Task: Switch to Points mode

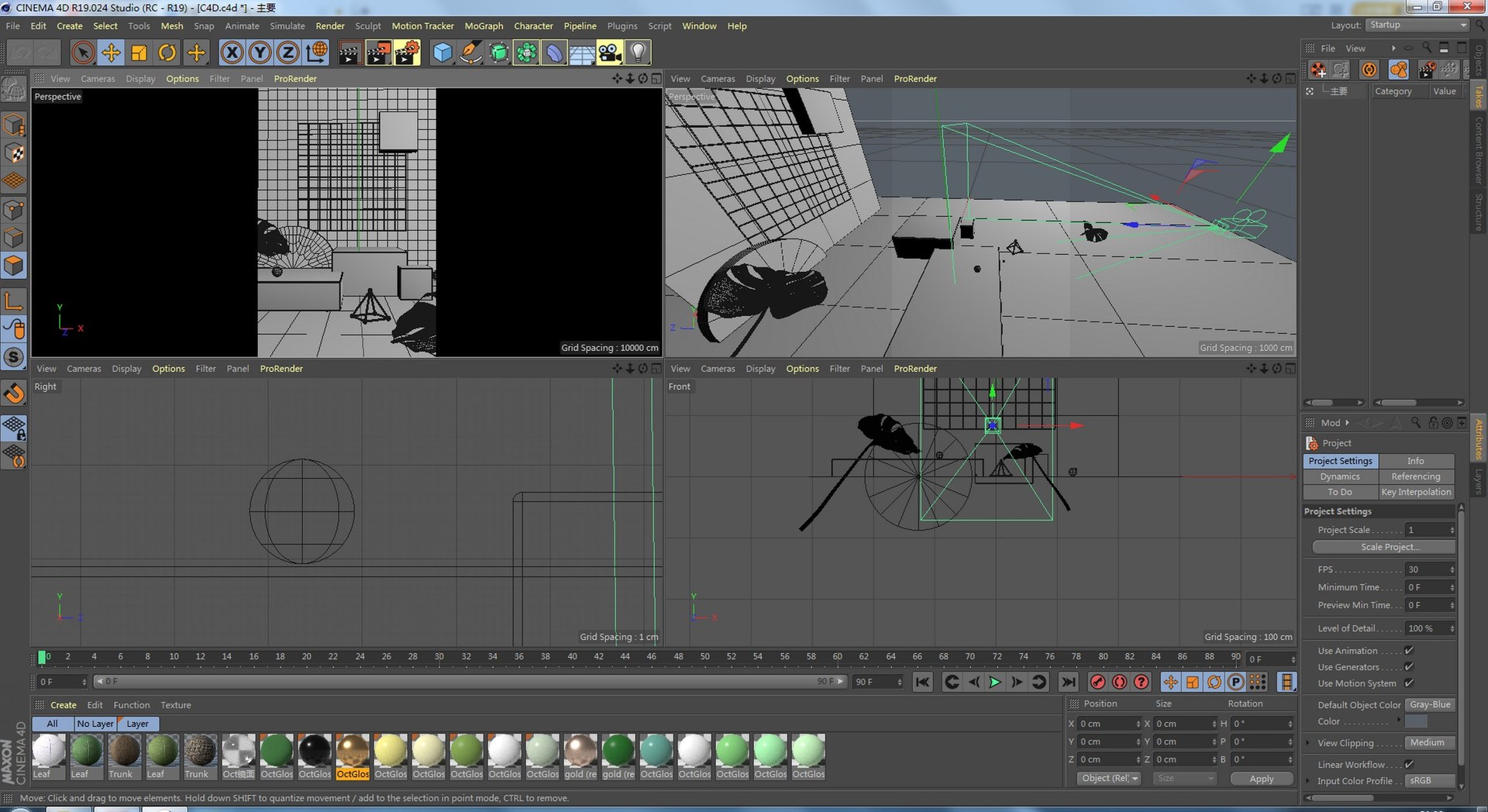Action: tap(14, 209)
